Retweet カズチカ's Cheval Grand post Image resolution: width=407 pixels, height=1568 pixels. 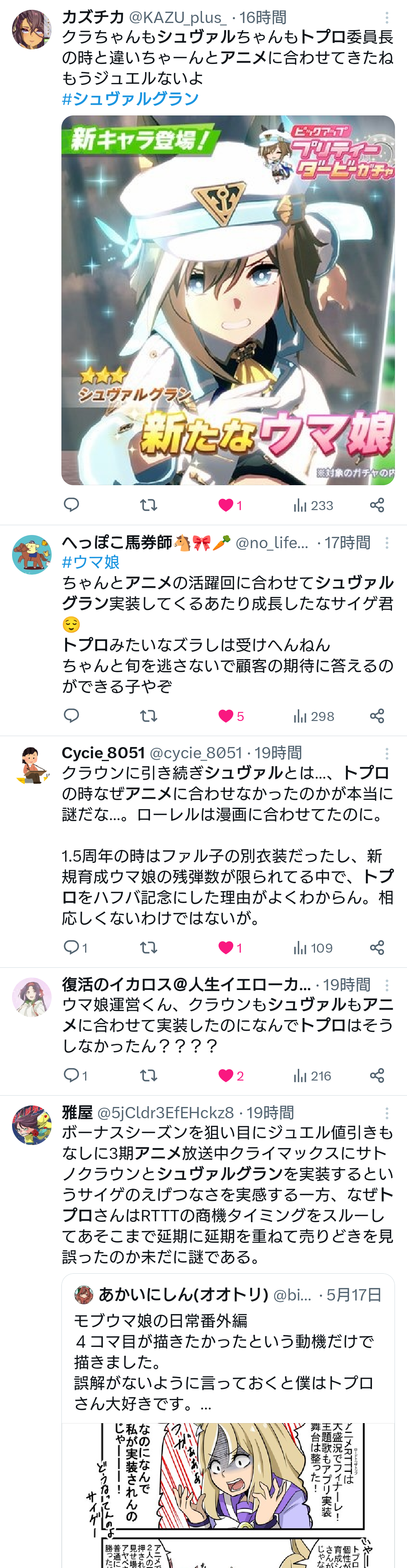tap(148, 504)
